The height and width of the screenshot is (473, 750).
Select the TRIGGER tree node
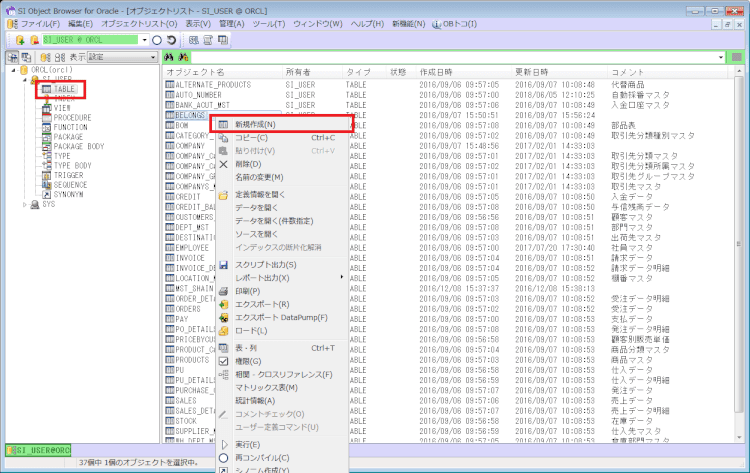[68, 175]
